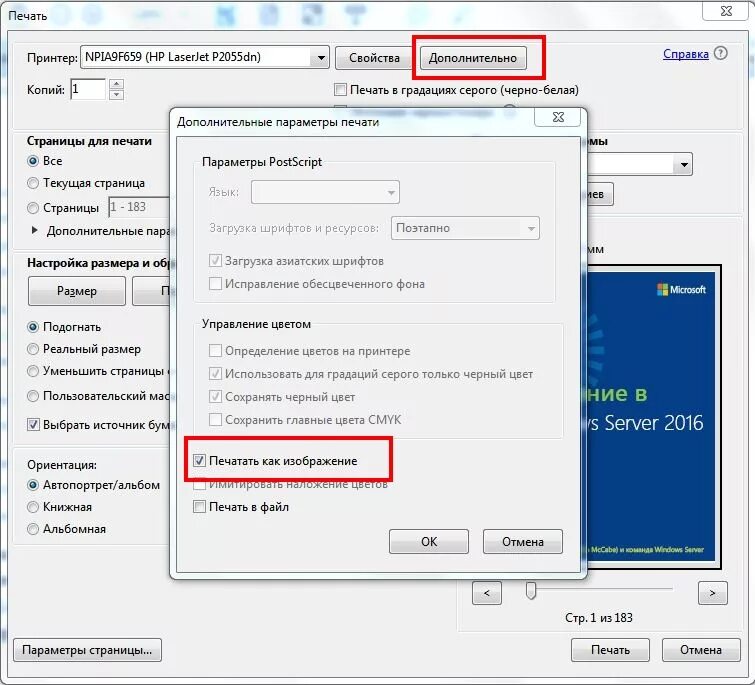Enable Печать в файл checkbox
755x685 pixels.
pyautogui.click(x=199, y=506)
